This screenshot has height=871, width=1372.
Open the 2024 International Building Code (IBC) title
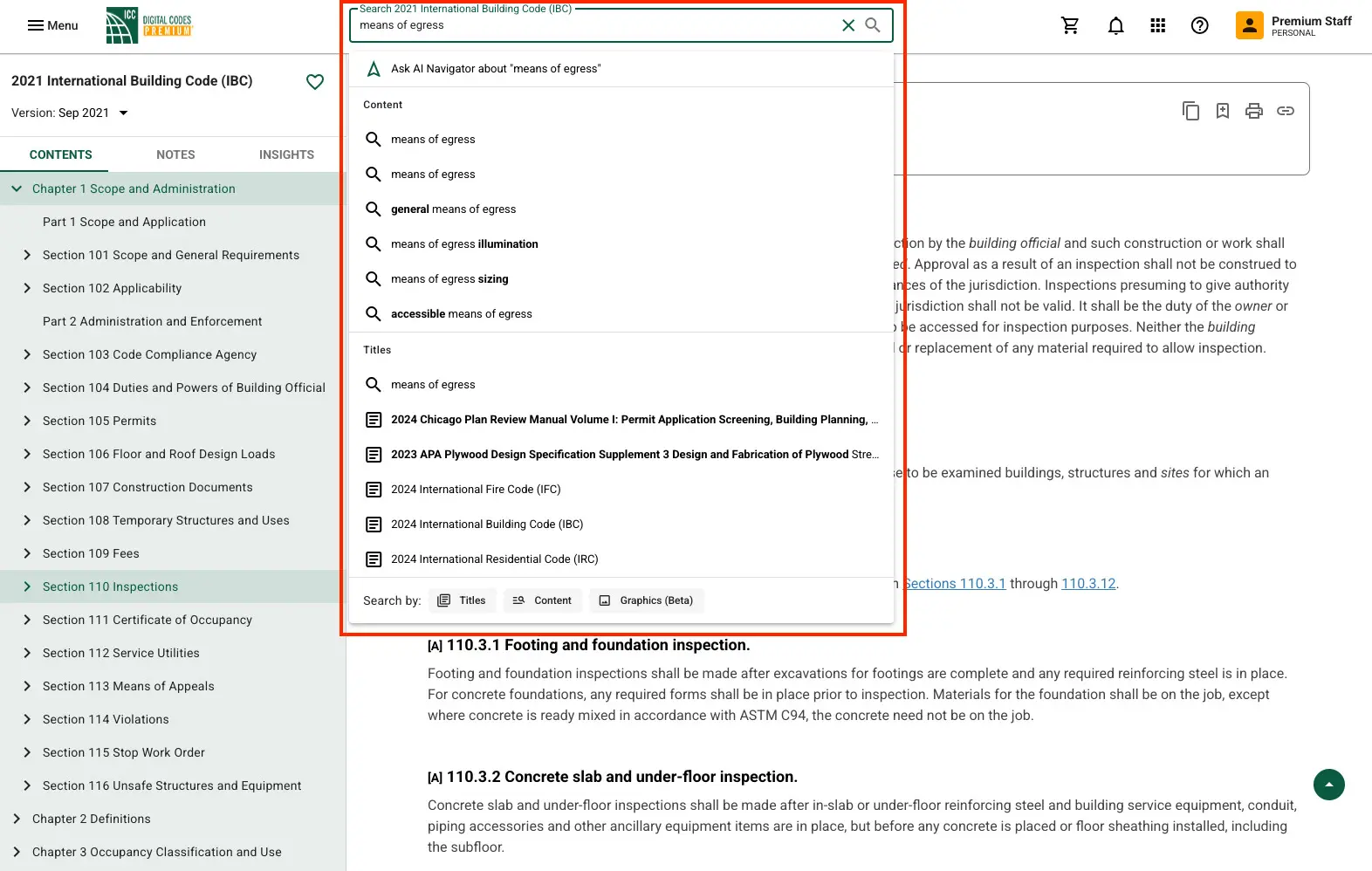click(621, 525)
